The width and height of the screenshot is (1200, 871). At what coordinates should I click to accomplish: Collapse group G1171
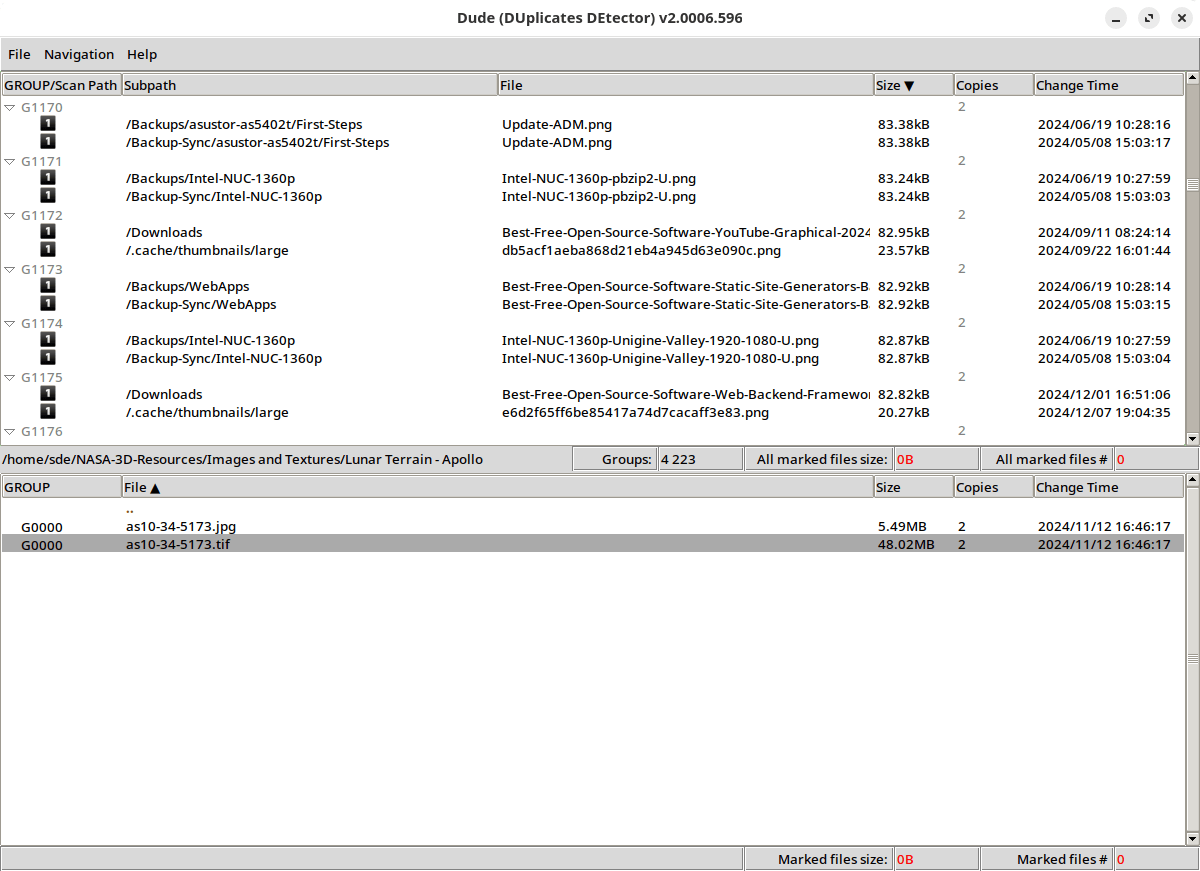(10, 161)
